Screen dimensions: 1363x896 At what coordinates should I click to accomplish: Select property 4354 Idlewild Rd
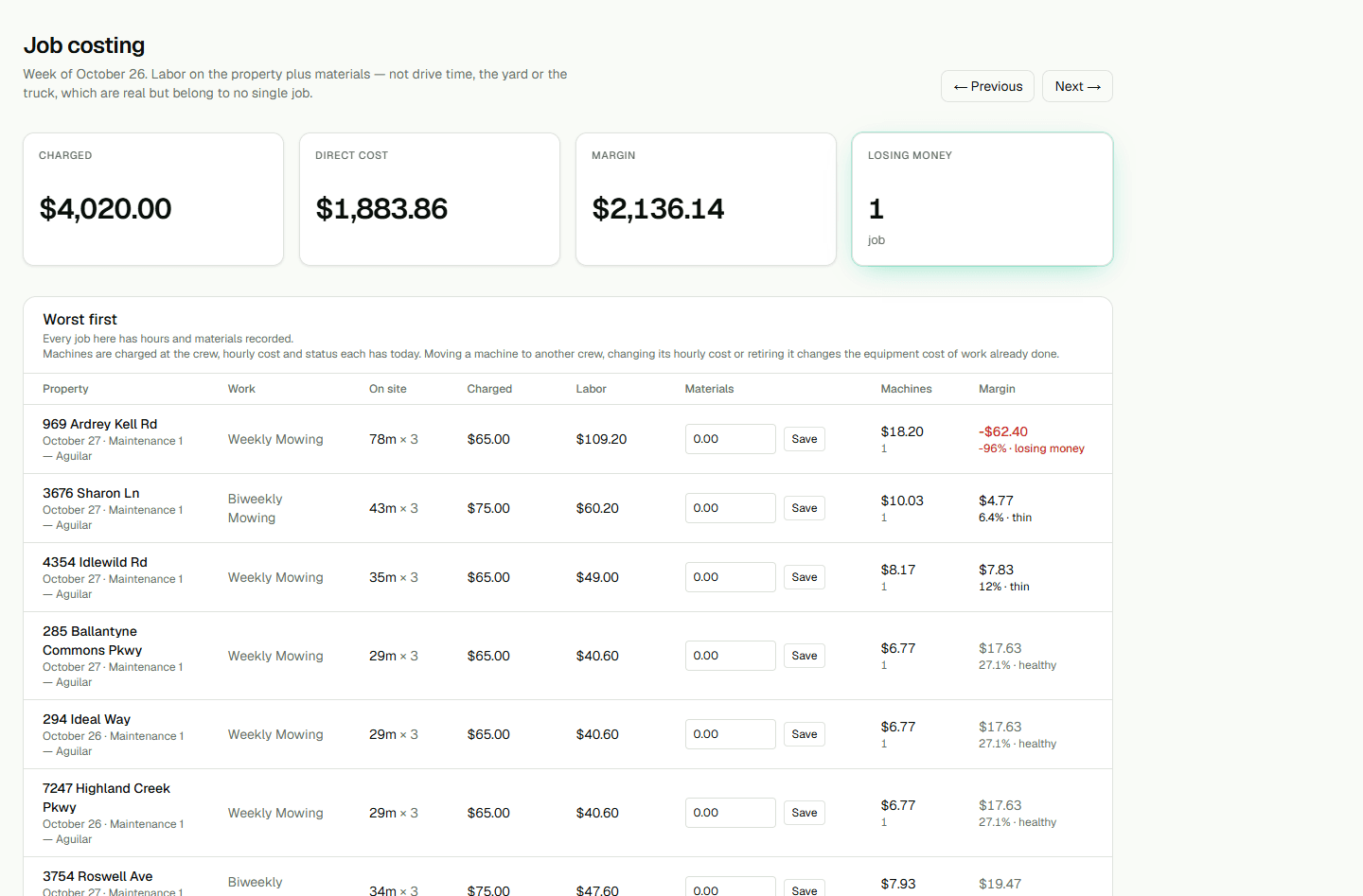(95, 562)
